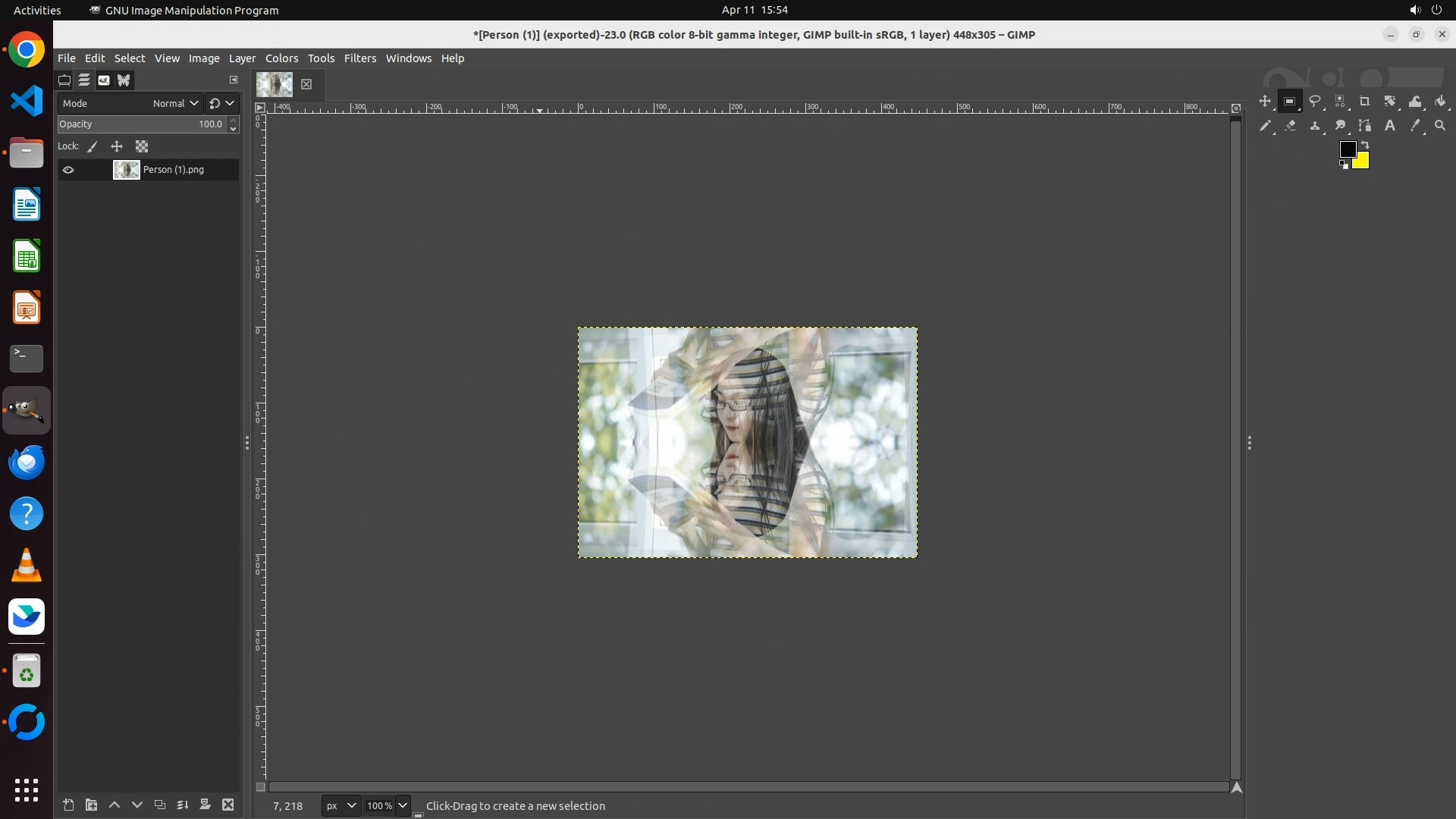Screen dimensions: 1456x819
Task: Select the Move tool
Action: pyautogui.click(x=1264, y=101)
